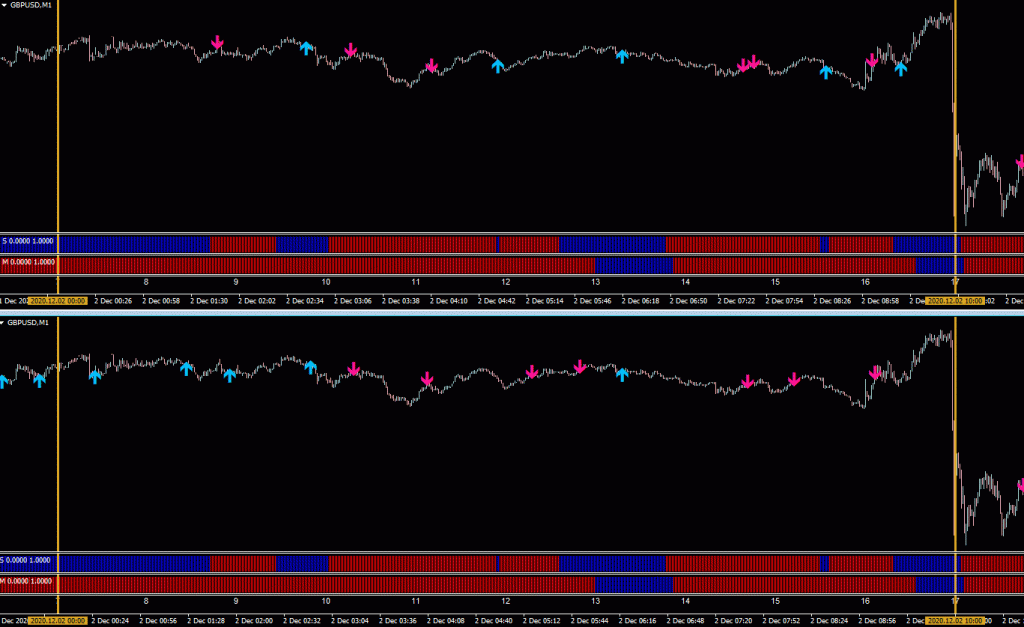Click the '2 Dec 00:58' time label

pos(161,301)
